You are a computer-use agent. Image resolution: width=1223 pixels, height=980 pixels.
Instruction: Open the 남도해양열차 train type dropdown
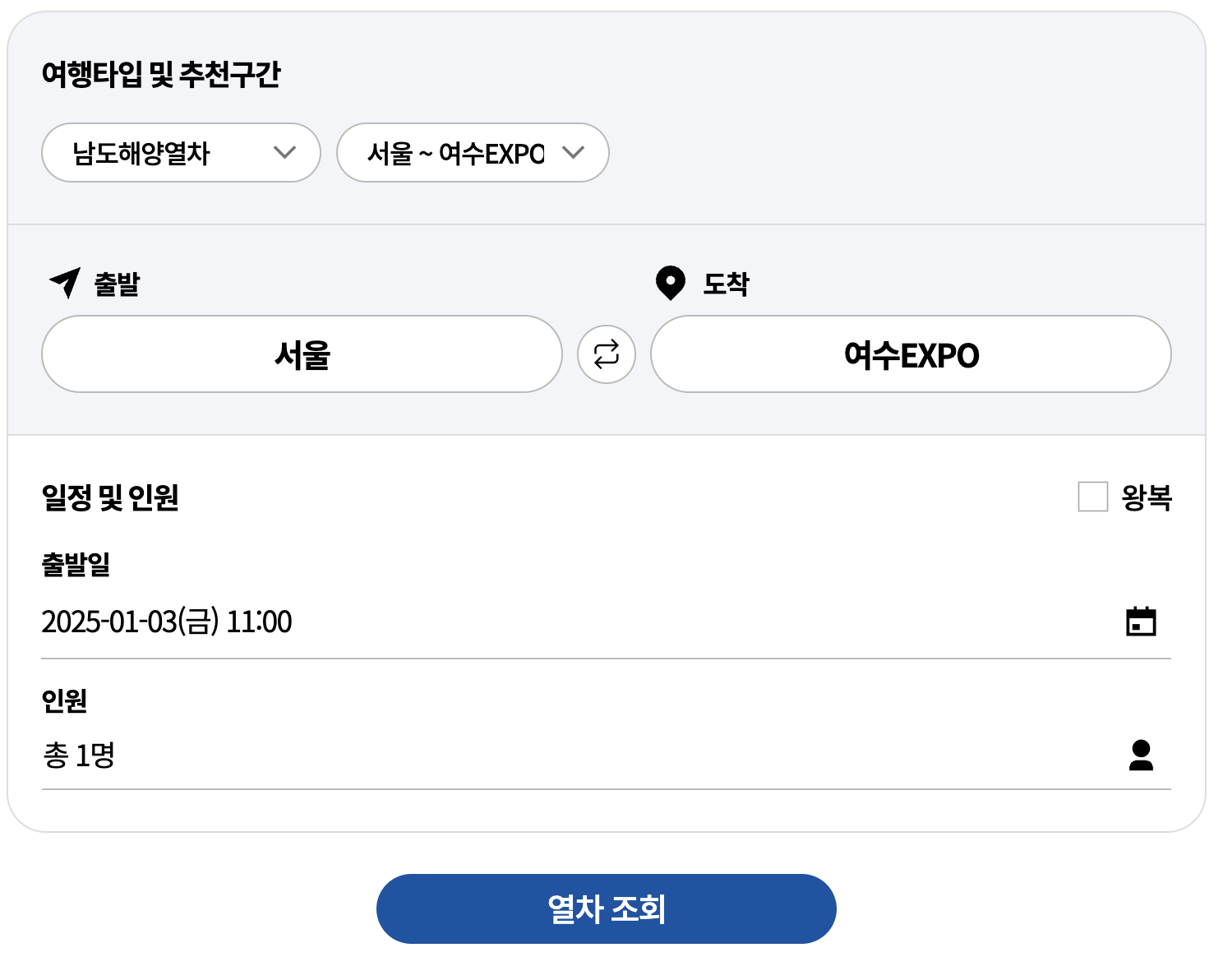click(x=180, y=152)
